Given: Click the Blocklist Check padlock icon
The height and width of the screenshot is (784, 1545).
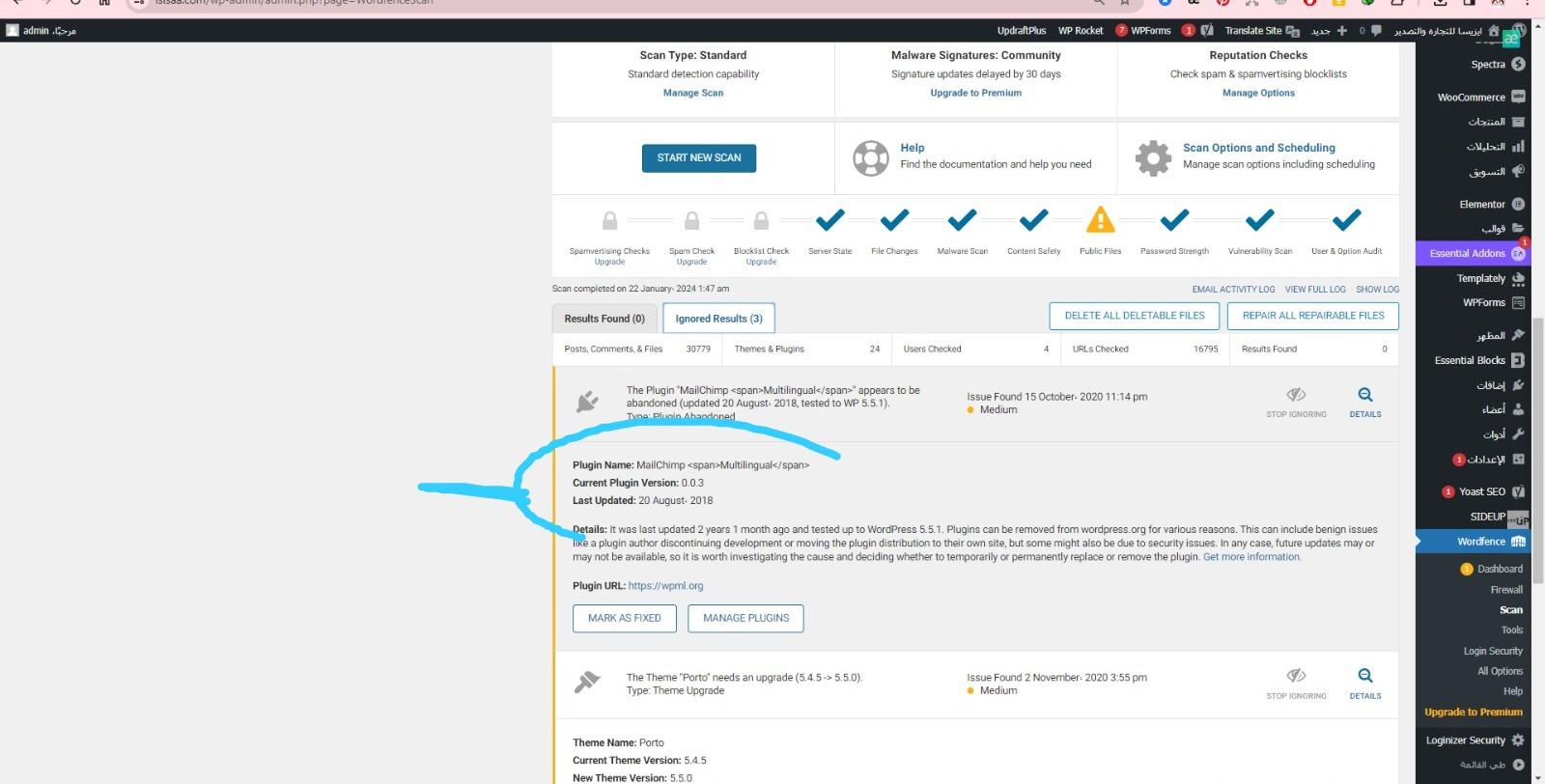Looking at the screenshot, I should coord(761,221).
